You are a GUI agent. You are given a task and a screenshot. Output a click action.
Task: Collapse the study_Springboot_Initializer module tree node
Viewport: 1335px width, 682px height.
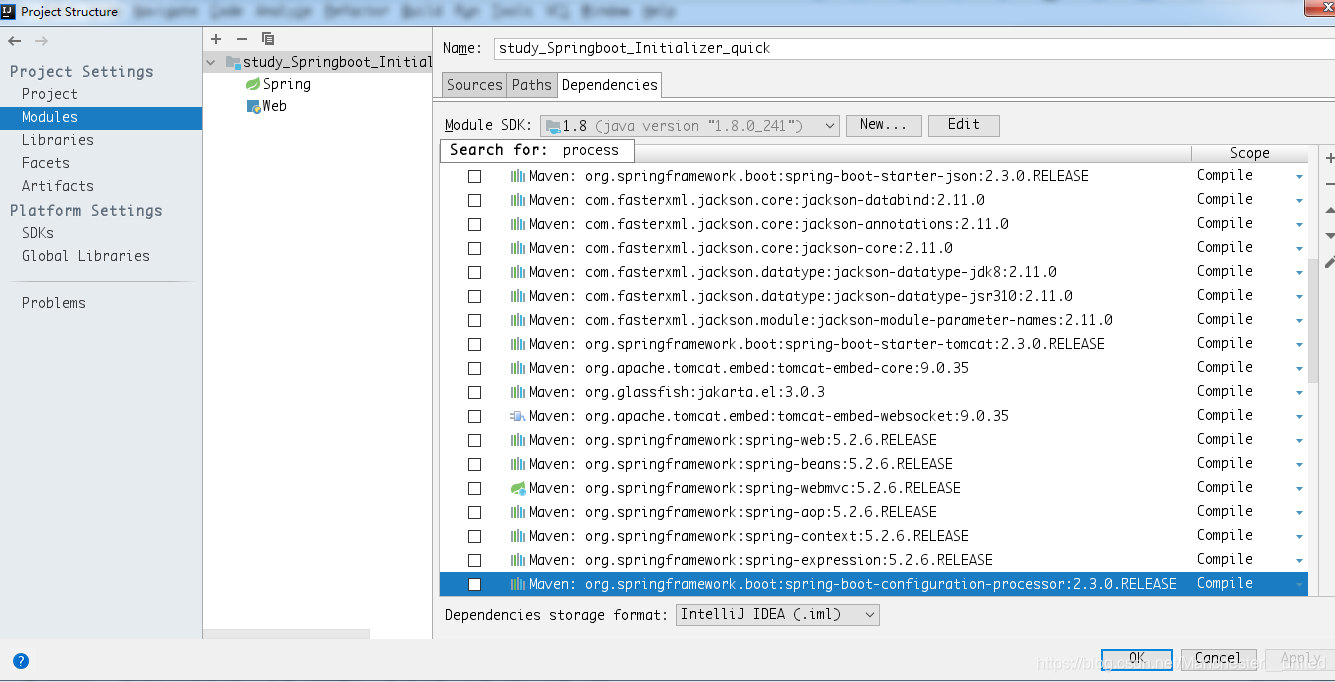(211, 62)
